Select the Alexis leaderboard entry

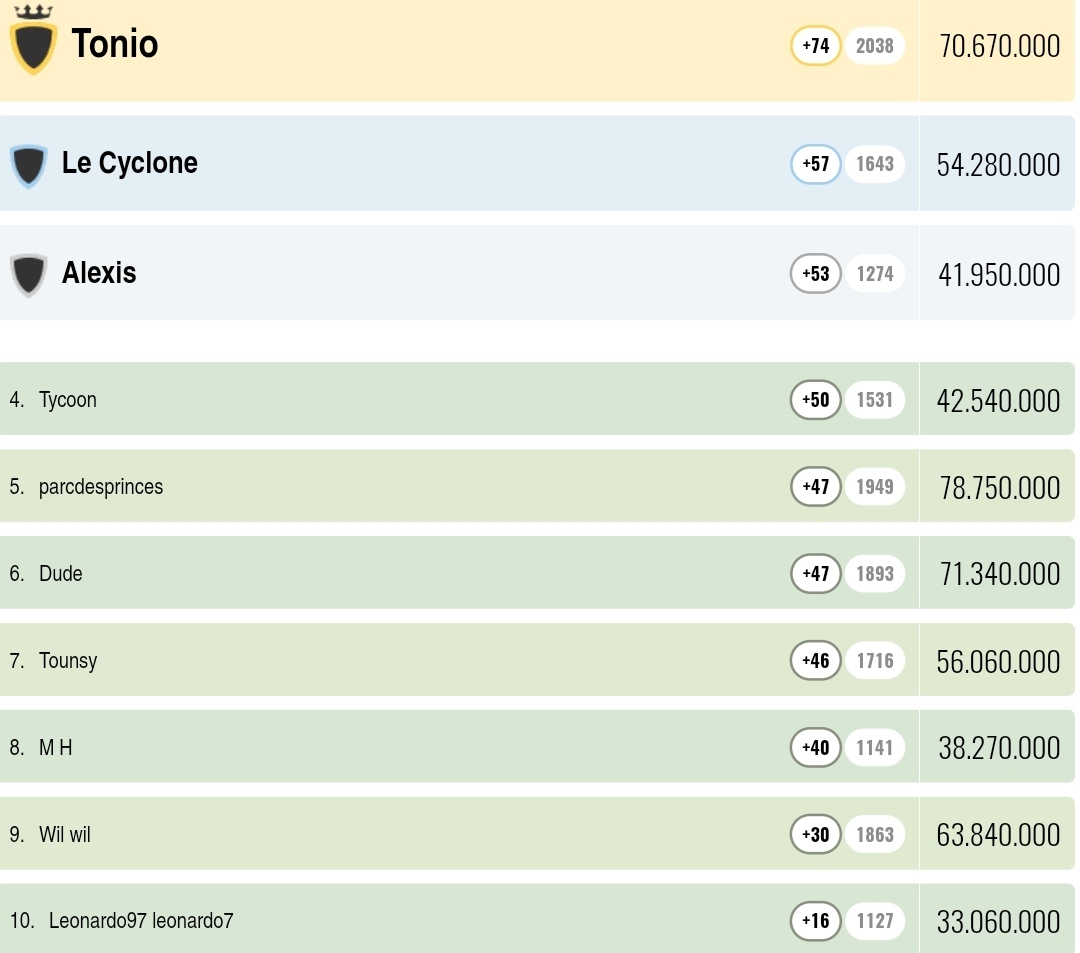99,274
